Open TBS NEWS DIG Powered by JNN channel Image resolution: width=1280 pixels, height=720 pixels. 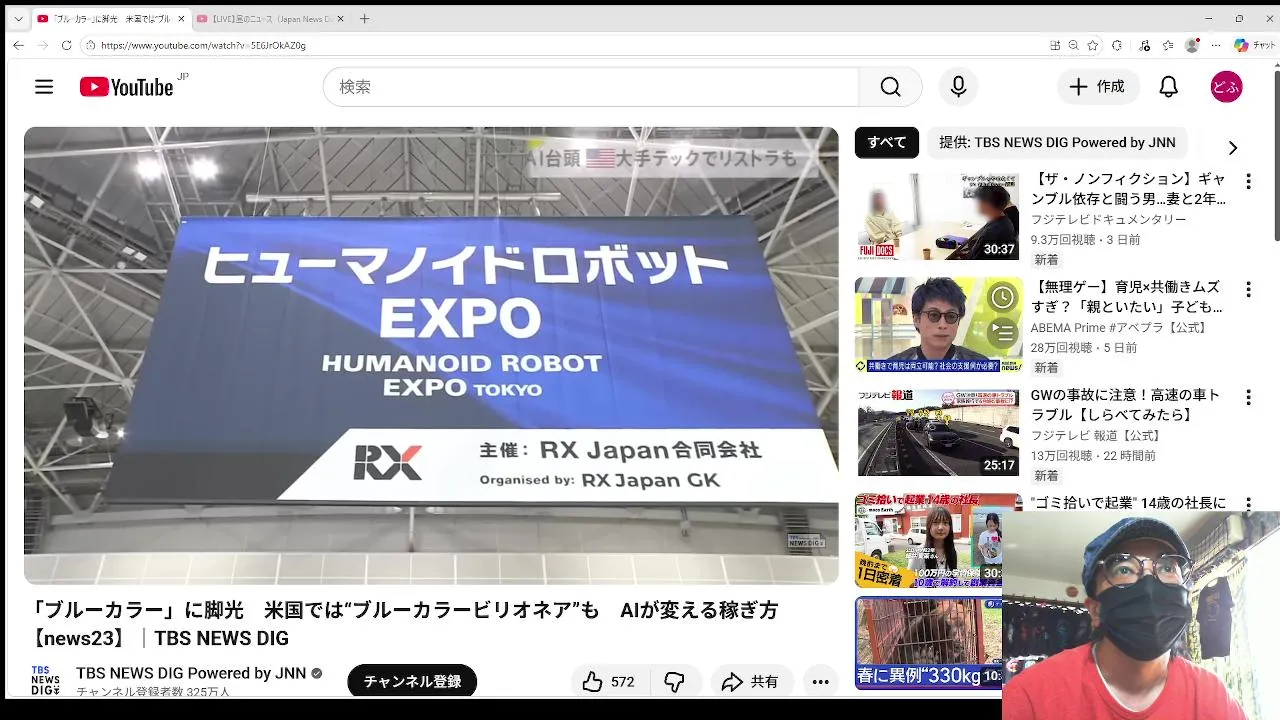[191, 673]
